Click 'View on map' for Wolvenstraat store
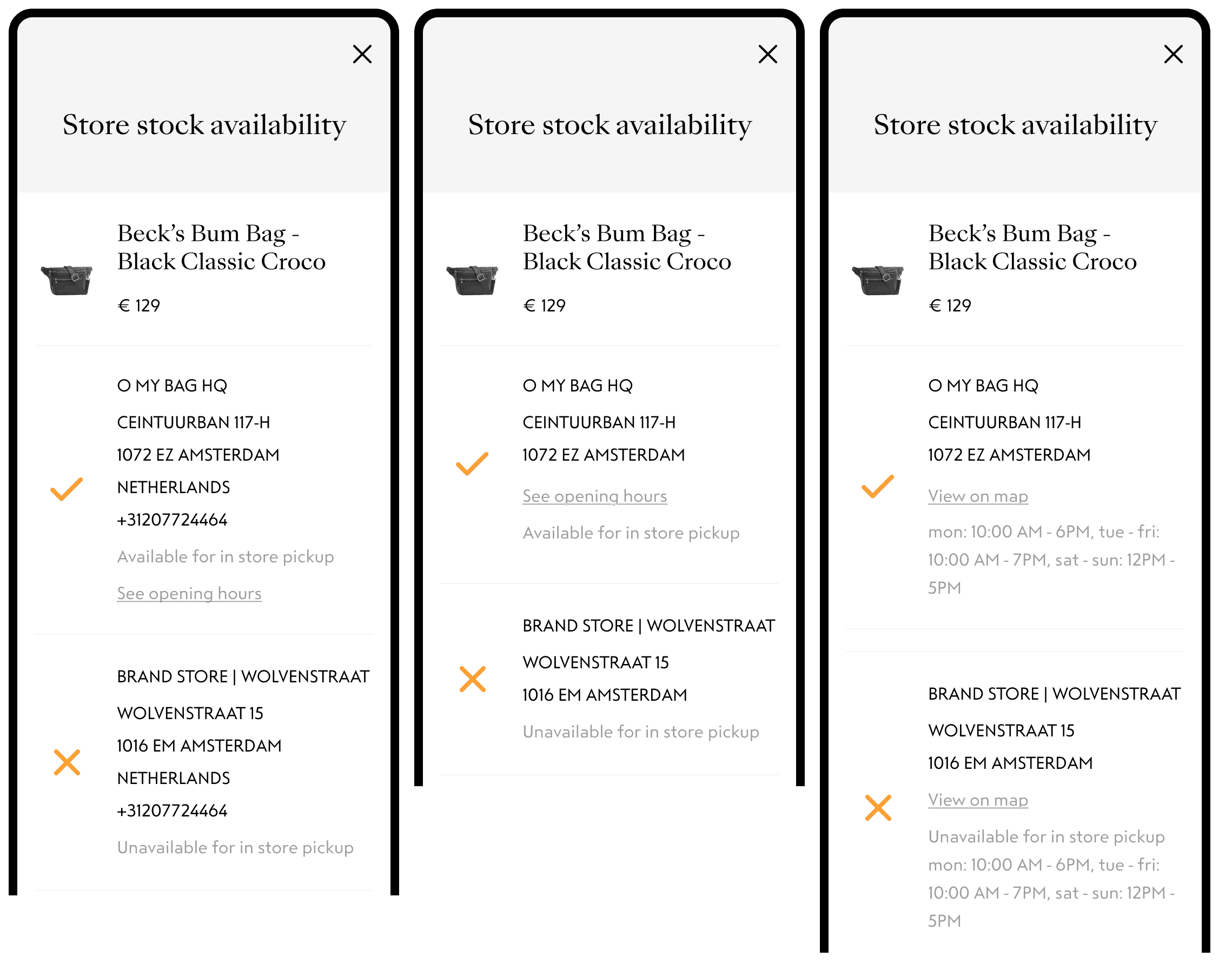Viewport: 1232px width, 970px height. click(x=977, y=800)
